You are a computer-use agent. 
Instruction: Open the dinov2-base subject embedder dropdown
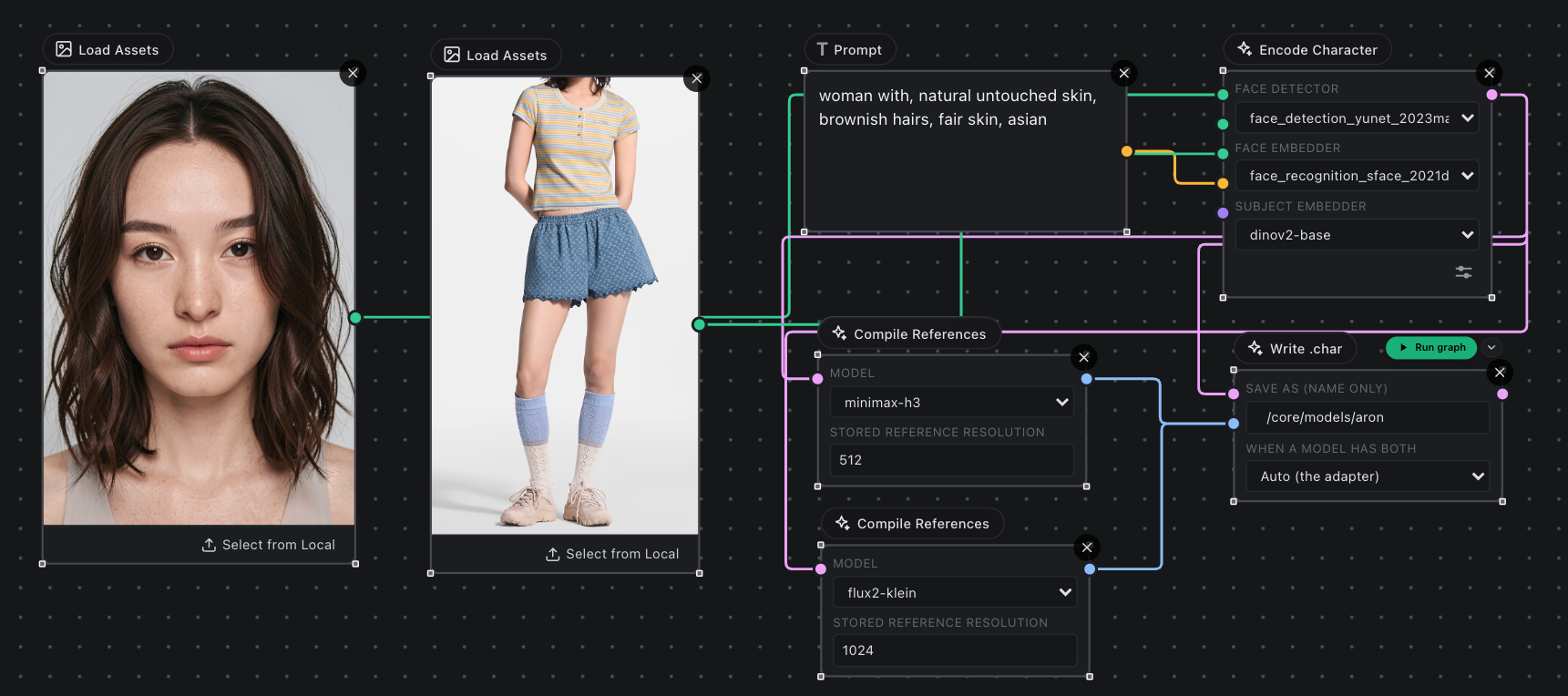coord(1358,234)
